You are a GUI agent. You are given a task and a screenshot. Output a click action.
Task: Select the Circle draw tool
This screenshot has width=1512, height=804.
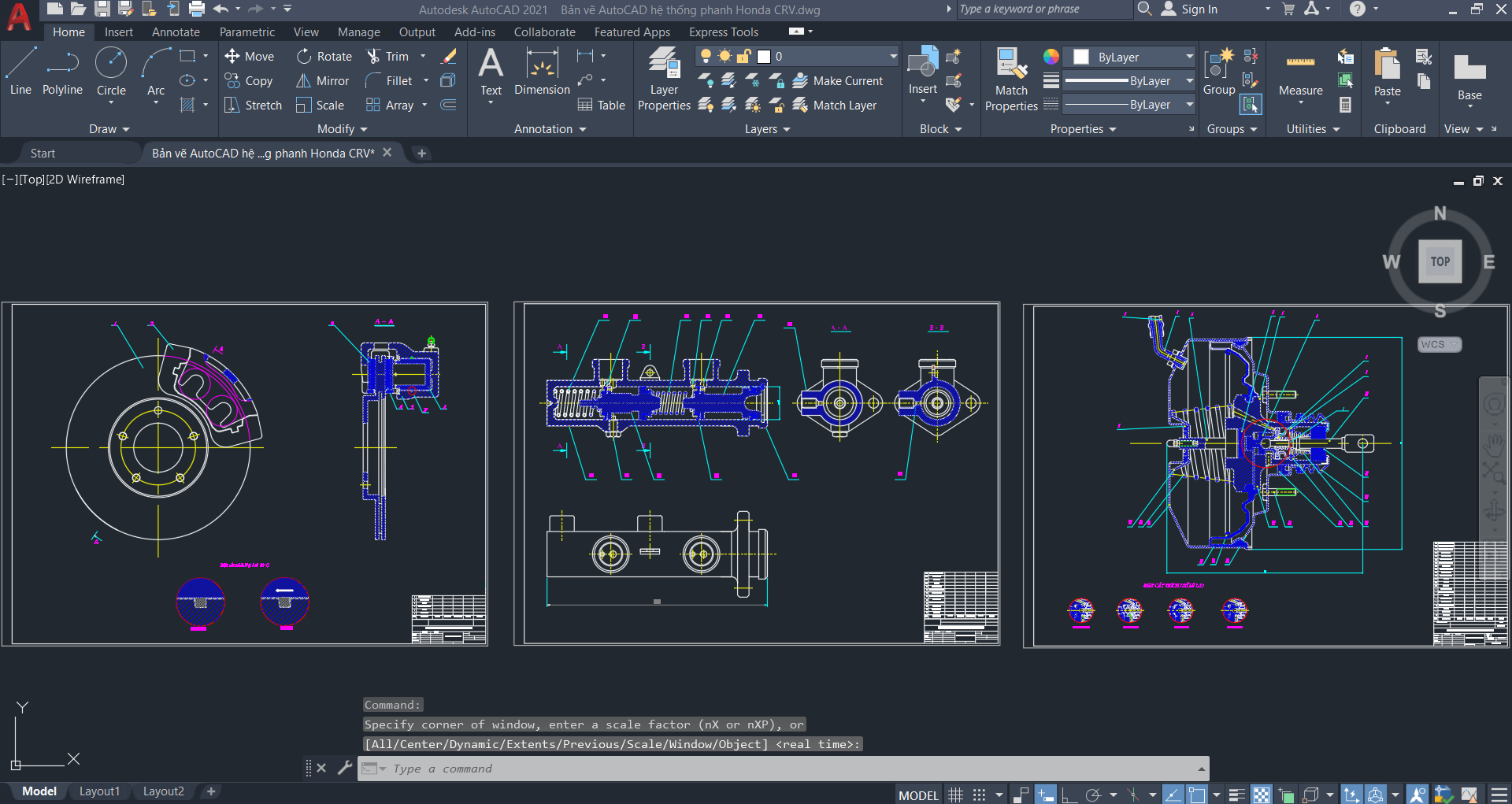[111, 72]
